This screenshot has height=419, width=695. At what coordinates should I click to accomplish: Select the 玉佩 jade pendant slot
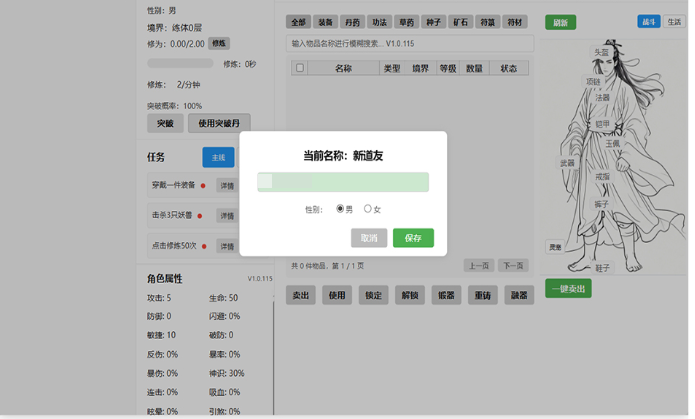pyautogui.click(x=613, y=144)
